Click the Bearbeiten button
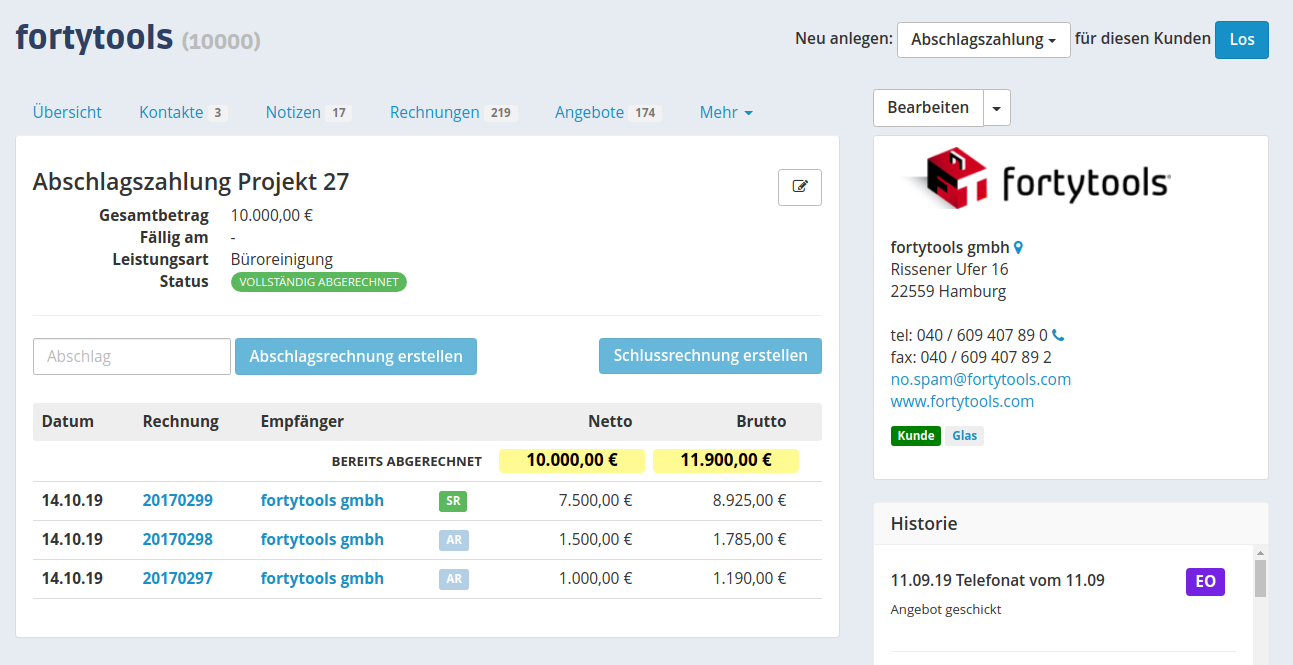The height and width of the screenshot is (665, 1293). [x=928, y=108]
